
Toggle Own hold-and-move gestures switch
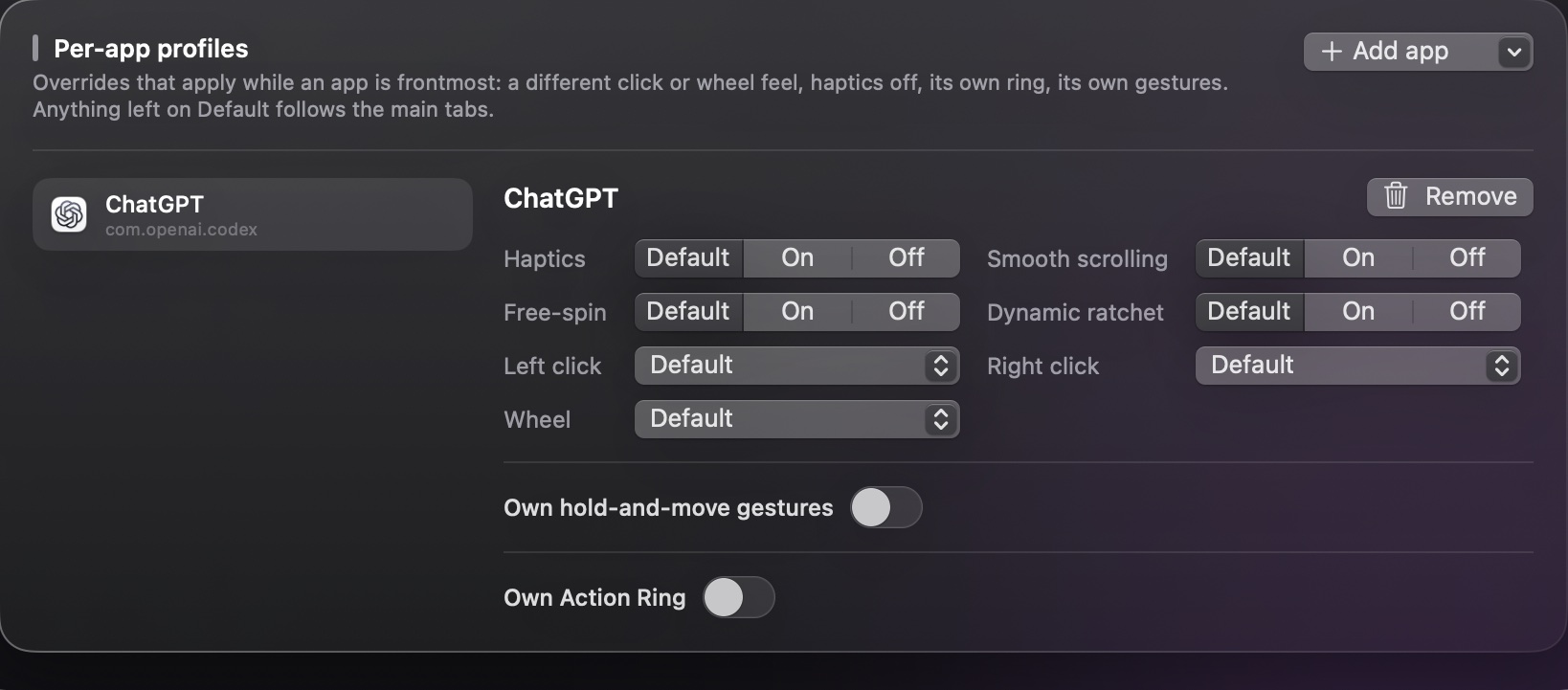tap(886, 507)
